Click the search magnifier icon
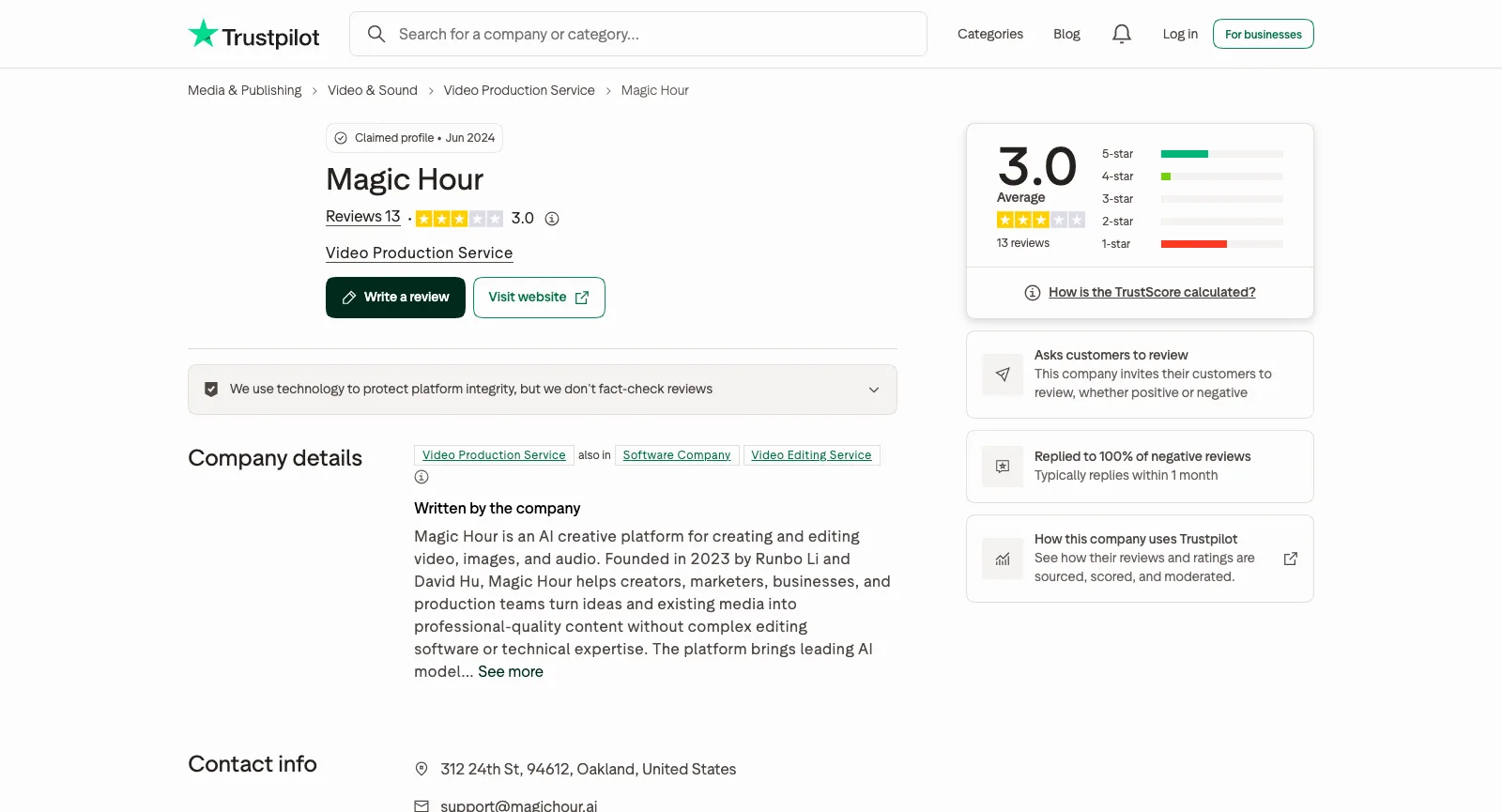Image resolution: width=1502 pixels, height=812 pixels. pyautogui.click(x=376, y=34)
